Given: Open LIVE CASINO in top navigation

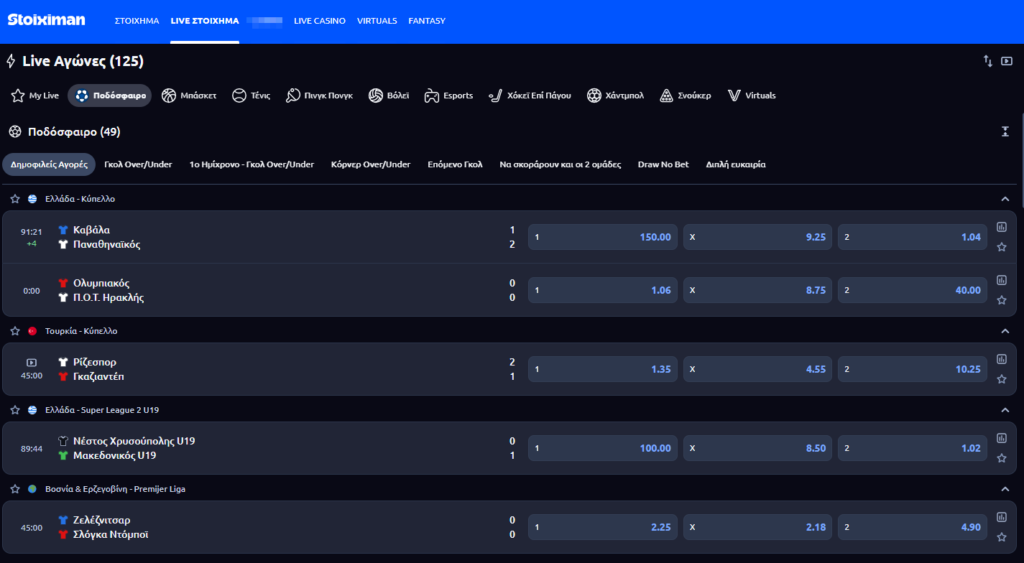Looking at the screenshot, I should click(319, 20).
